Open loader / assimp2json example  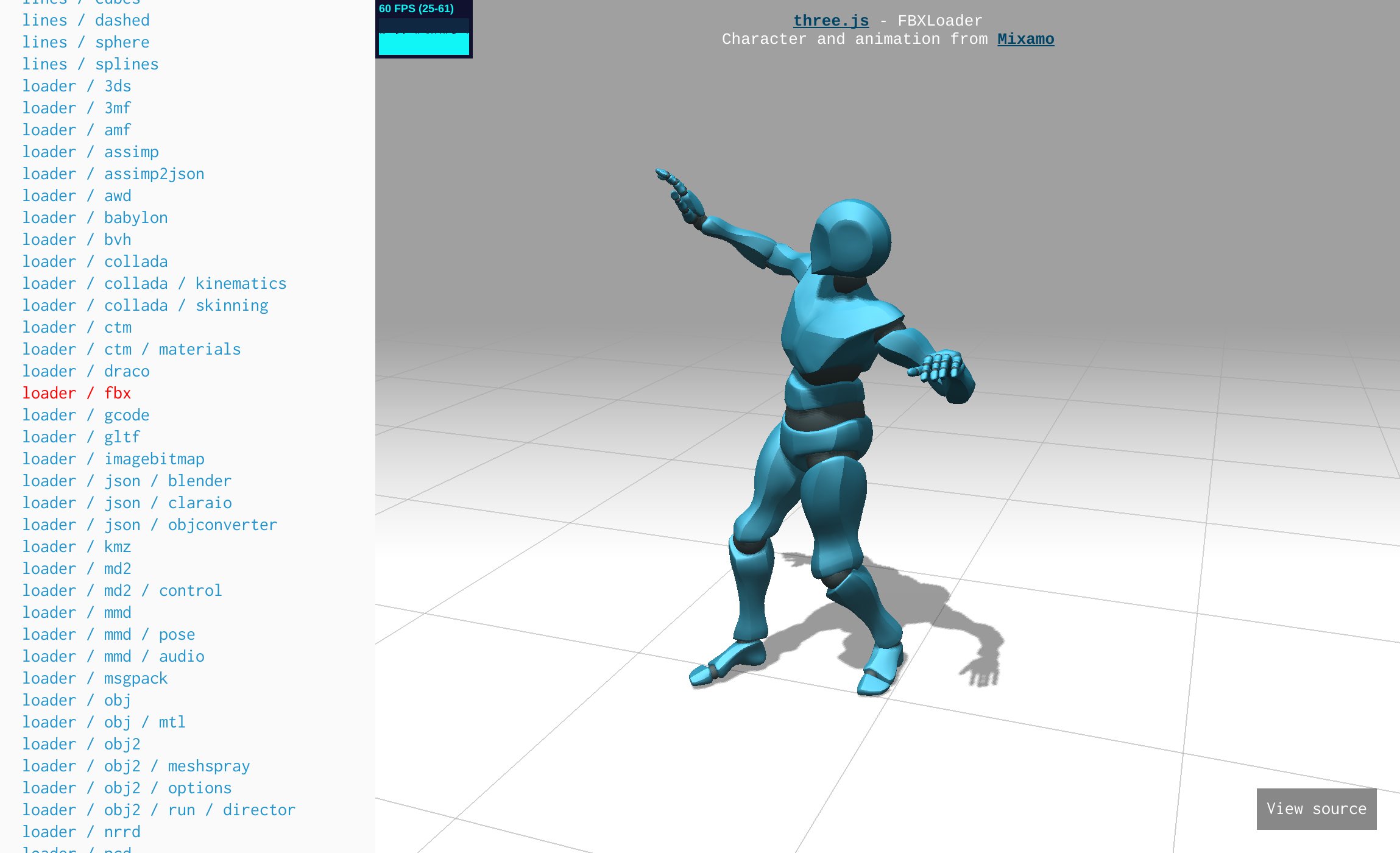(113, 174)
